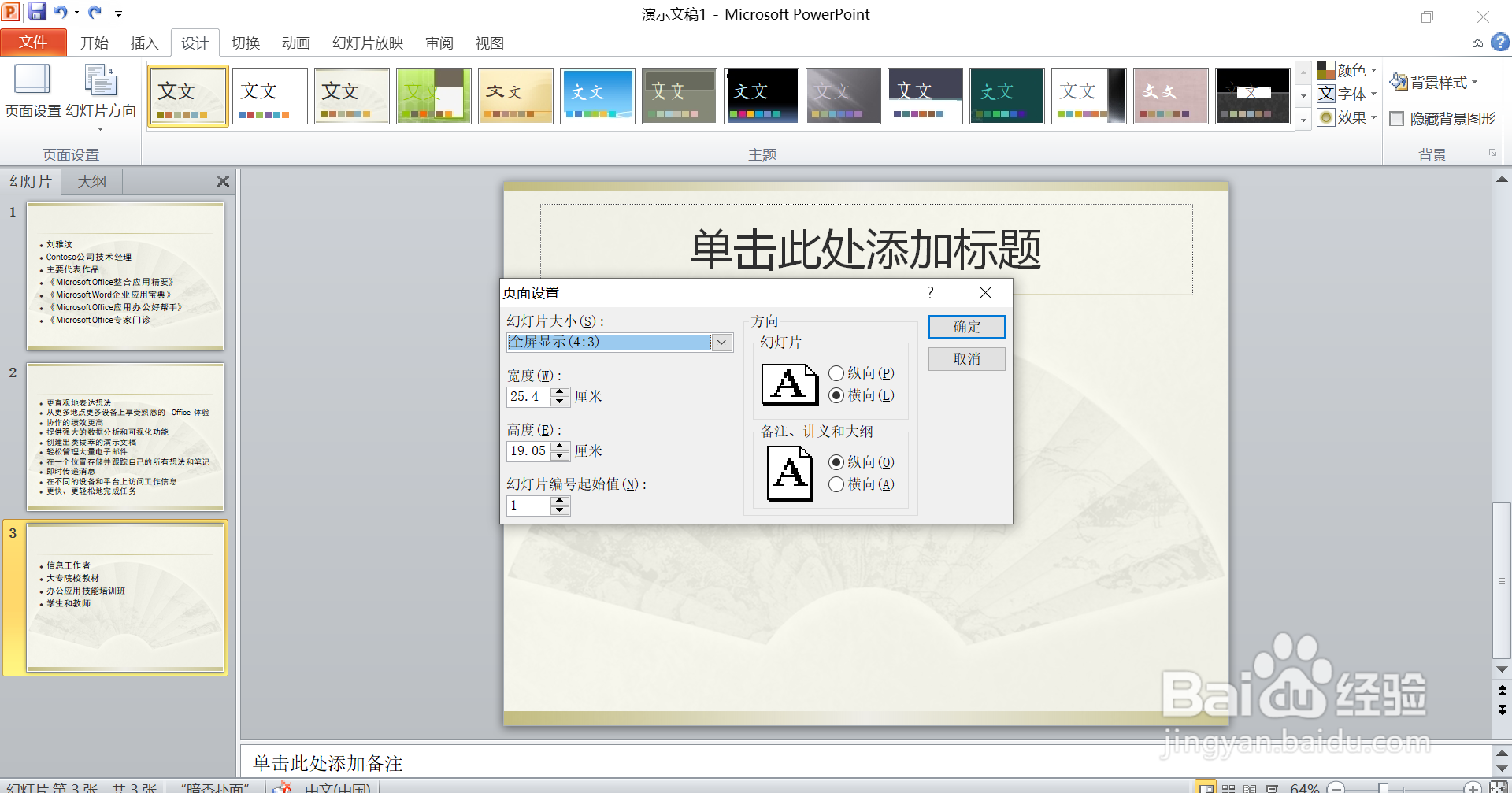Click the slide number start value field
1512x793 pixels.
pyautogui.click(x=528, y=506)
